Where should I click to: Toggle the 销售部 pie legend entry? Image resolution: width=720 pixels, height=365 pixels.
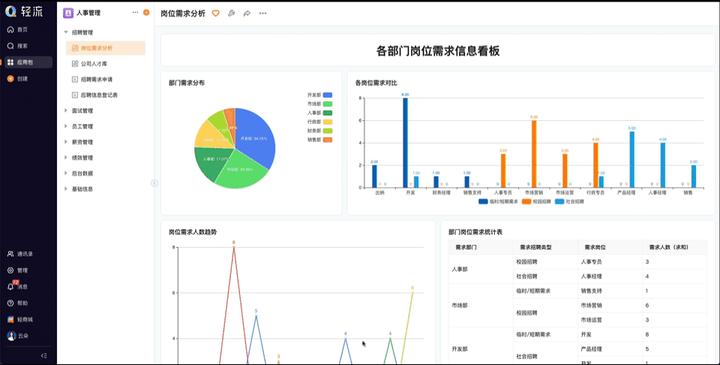pyautogui.click(x=320, y=140)
